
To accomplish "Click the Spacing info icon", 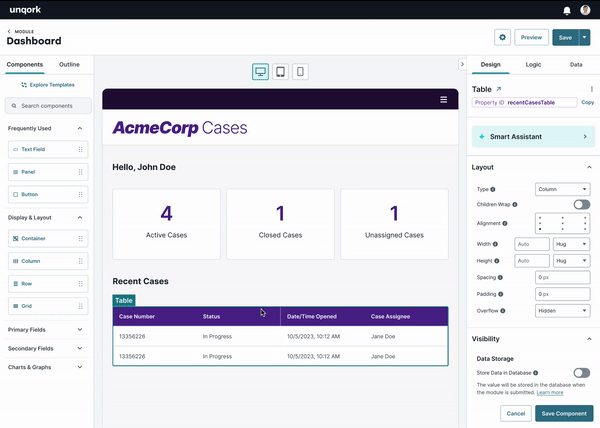I will coord(500,278).
